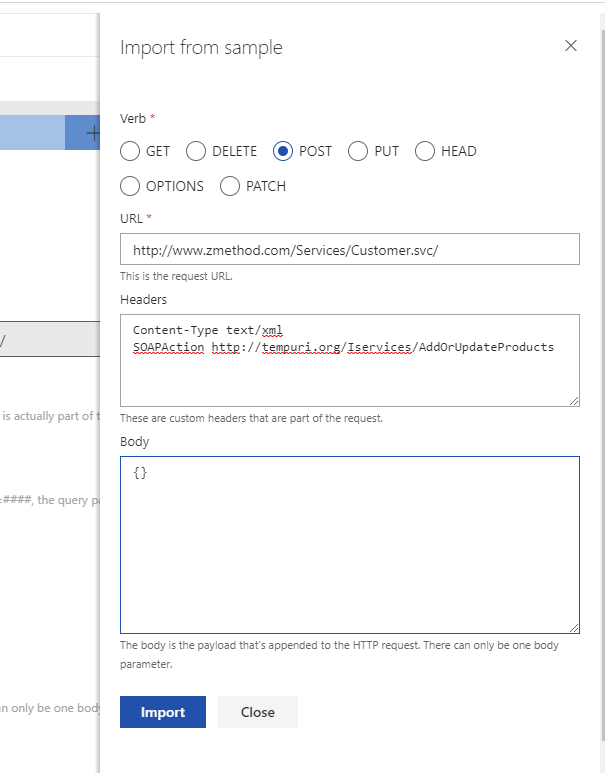Choose the DELETE verb option
The image size is (605, 773).
[196, 151]
